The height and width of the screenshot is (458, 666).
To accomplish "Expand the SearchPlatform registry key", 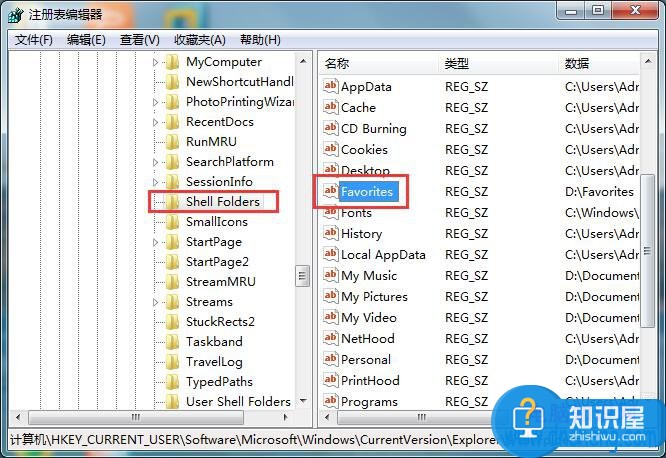I will [x=156, y=162].
